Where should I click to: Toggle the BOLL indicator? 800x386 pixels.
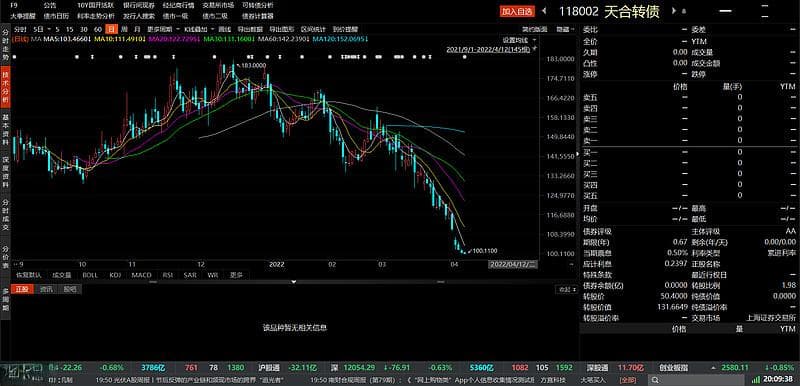[90, 275]
